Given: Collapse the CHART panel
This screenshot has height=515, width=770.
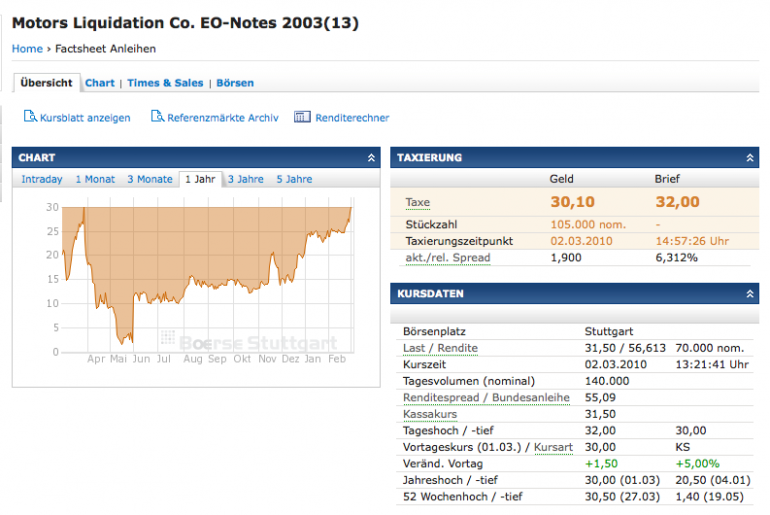Looking at the screenshot, I should click(371, 158).
